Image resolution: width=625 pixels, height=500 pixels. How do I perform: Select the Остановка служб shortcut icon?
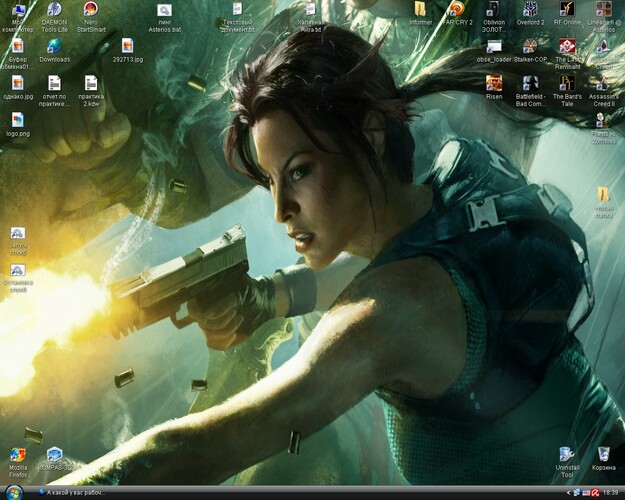click(18, 270)
